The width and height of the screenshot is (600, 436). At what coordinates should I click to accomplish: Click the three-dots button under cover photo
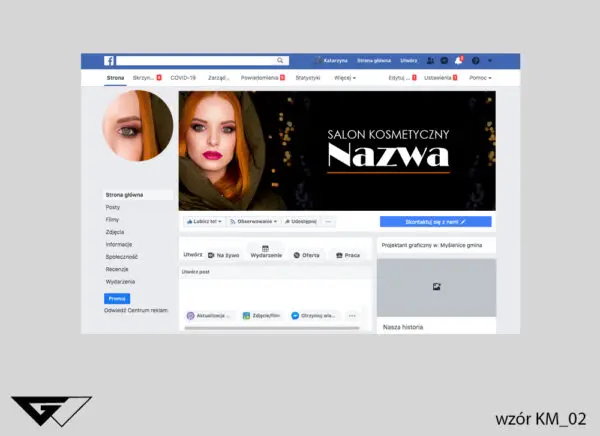tap(329, 221)
